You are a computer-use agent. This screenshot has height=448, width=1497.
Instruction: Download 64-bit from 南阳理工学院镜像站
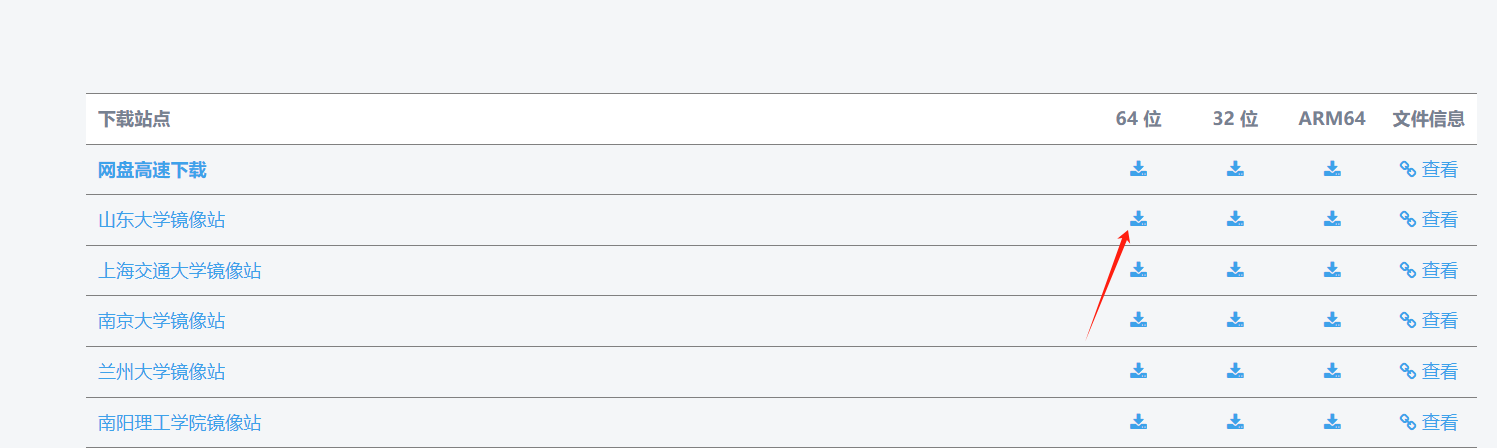(x=1138, y=422)
